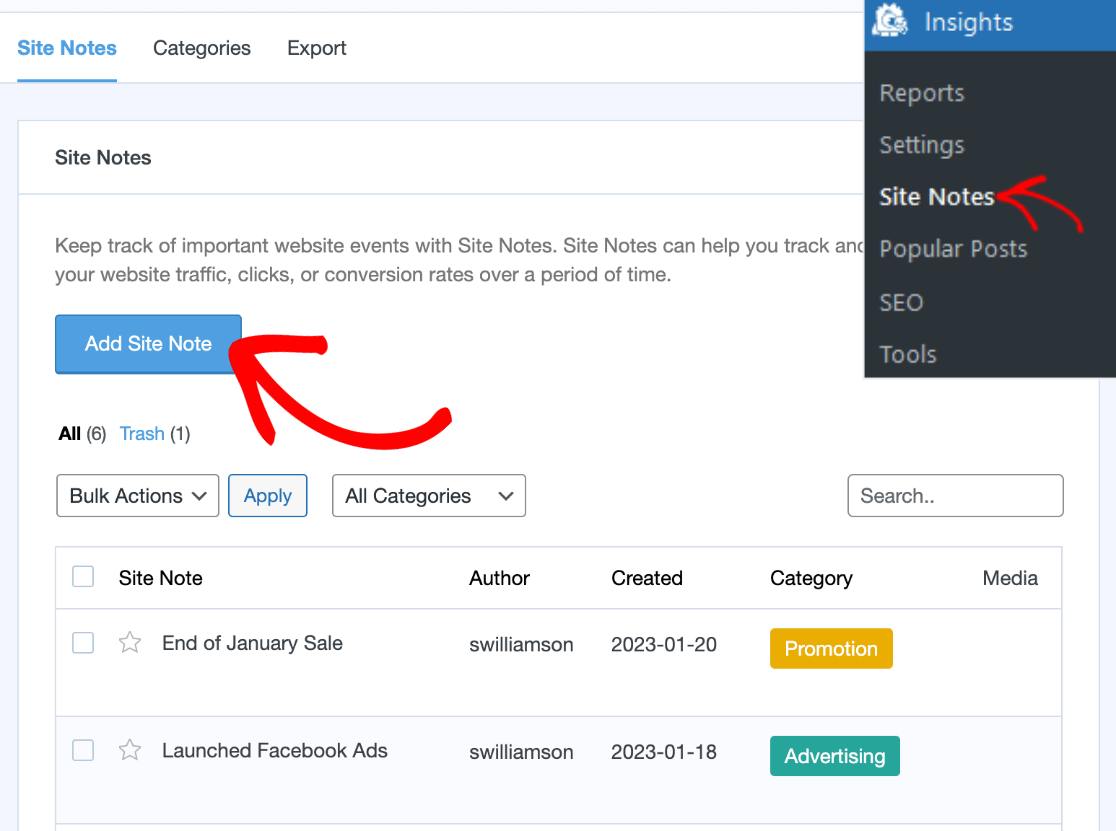
Task: Click the Apply button
Action: 267,495
